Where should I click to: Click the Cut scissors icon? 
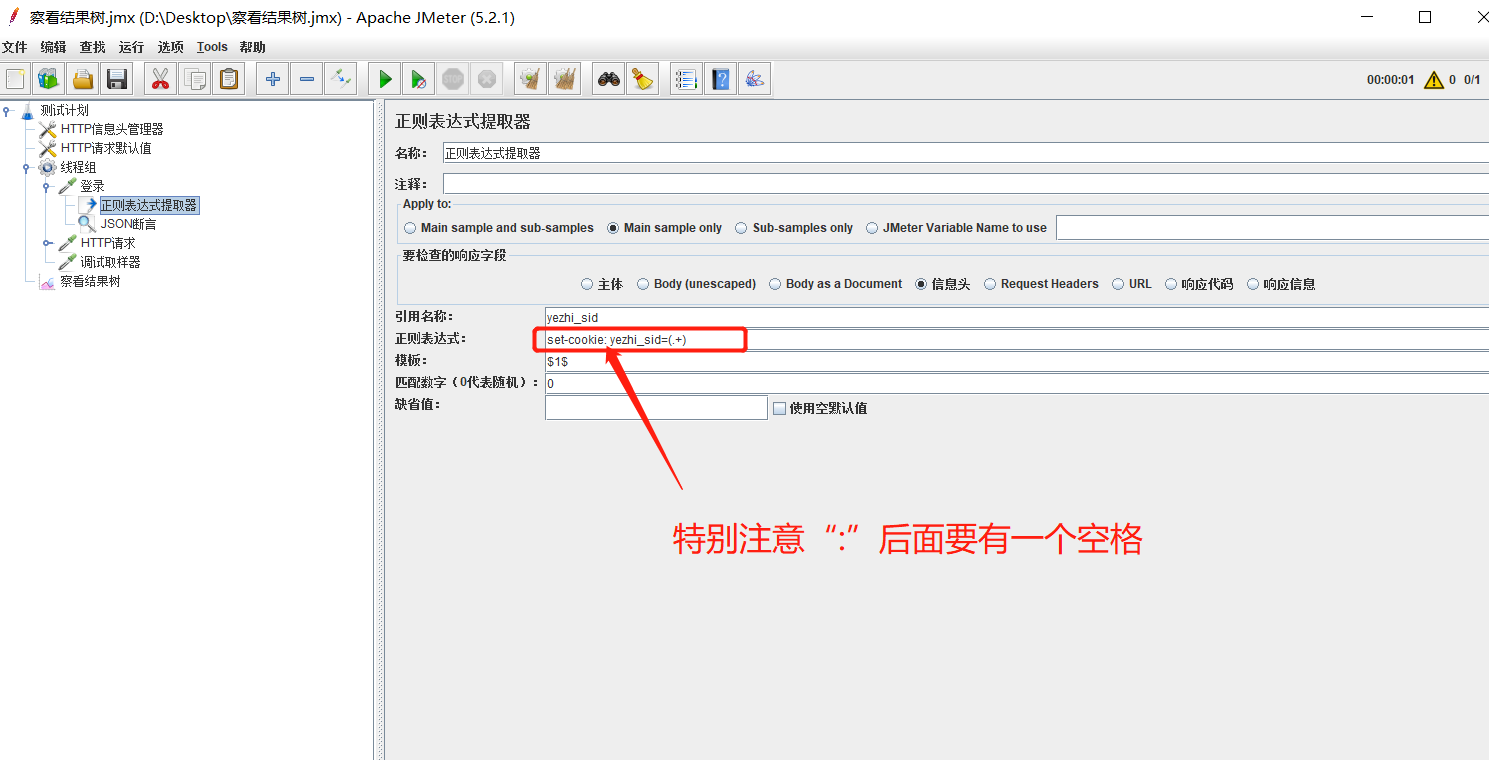[160, 79]
